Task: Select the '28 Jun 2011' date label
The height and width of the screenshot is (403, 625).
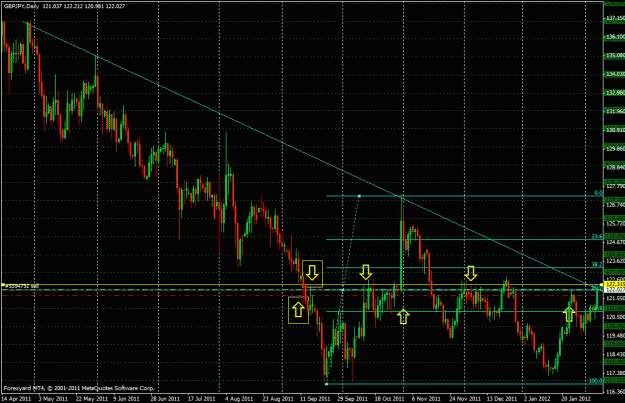Action: [x=165, y=399]
